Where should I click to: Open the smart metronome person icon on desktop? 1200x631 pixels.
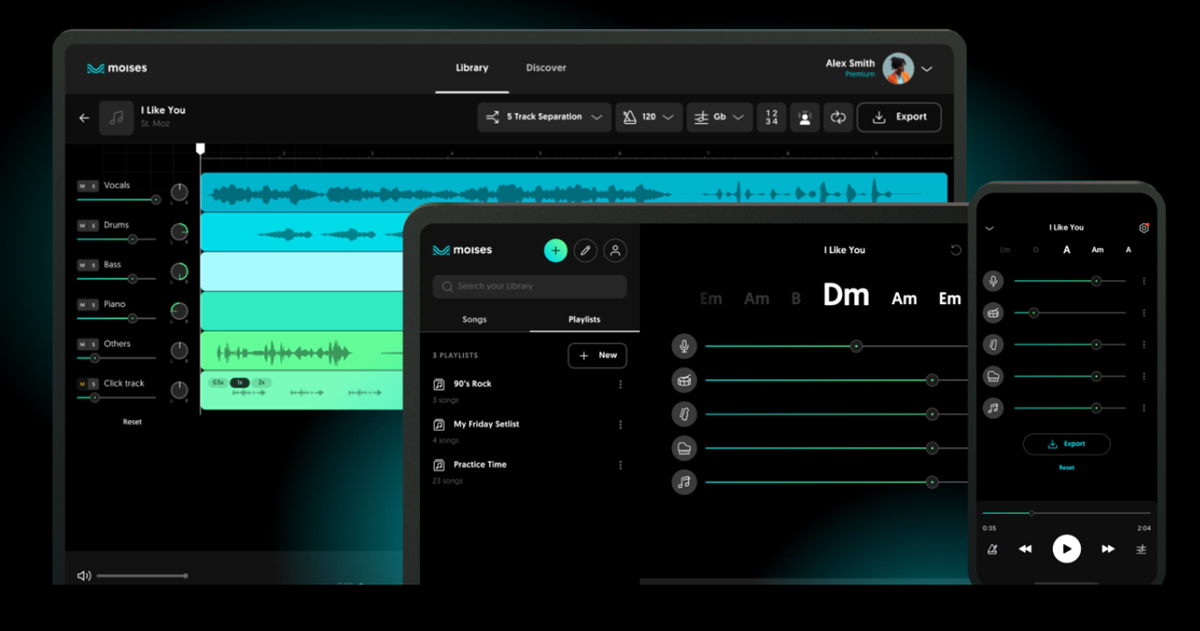pyautogui.click(x=804, y=117)
